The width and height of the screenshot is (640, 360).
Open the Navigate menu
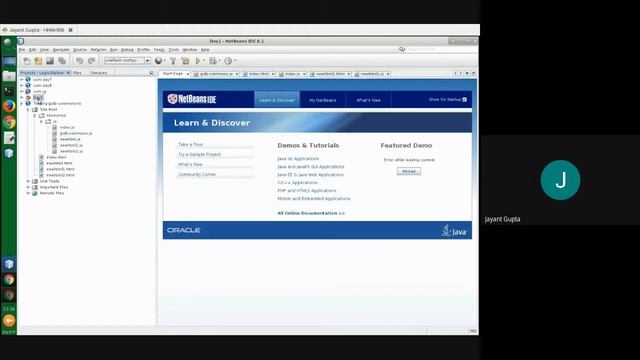(x=61, y=50)
